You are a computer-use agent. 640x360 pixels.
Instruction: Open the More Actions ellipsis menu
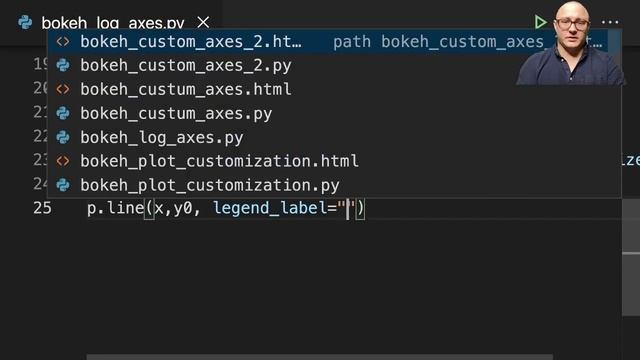click(610, 22)
